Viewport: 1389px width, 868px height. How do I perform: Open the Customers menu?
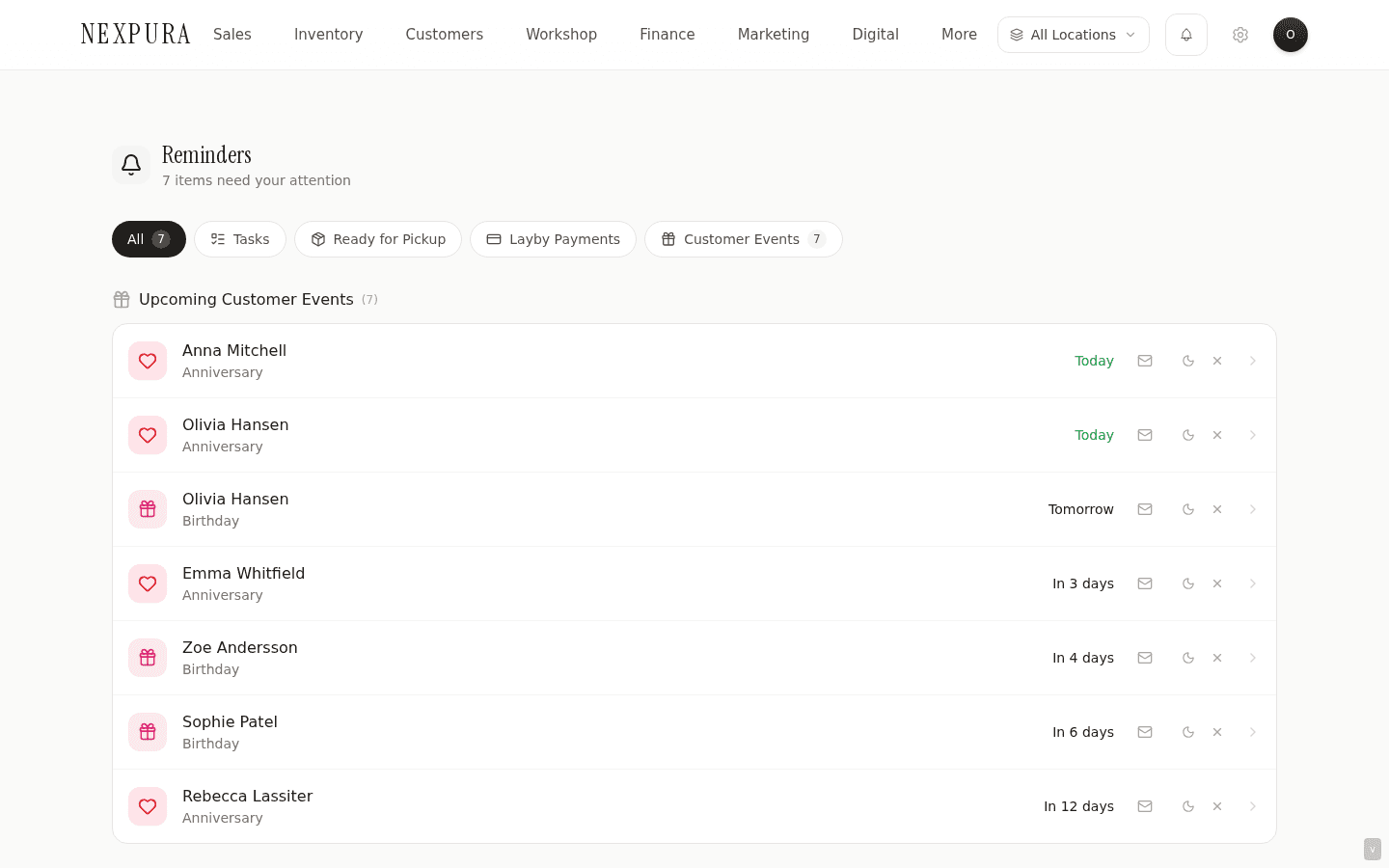445,35
